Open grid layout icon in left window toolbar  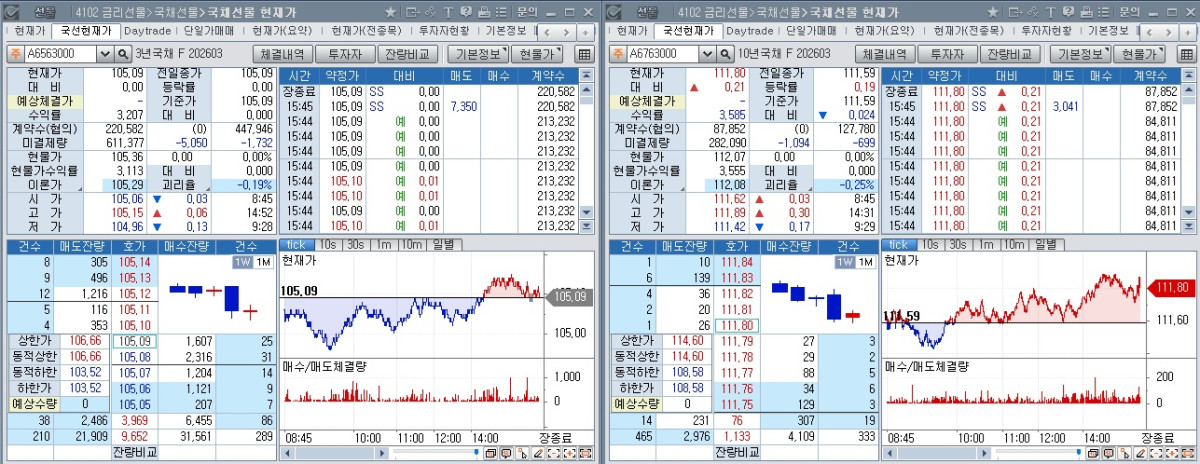[584, 54]
